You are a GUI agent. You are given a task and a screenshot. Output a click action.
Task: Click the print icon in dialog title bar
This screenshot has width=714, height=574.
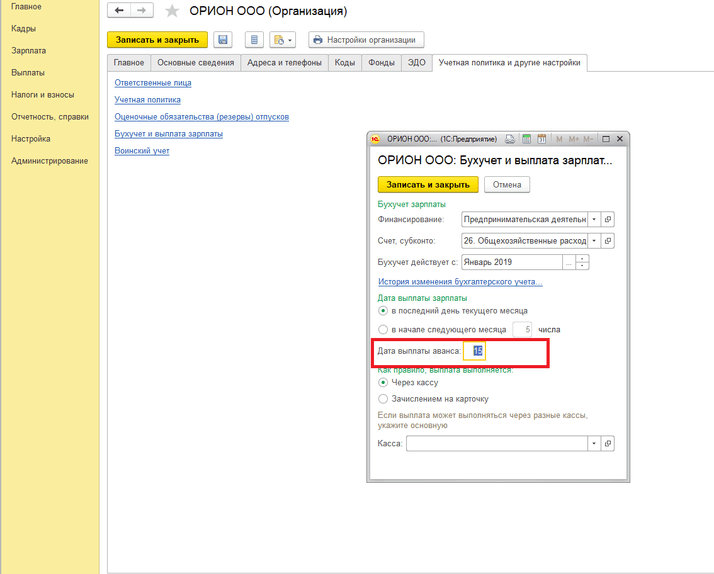point(510,139)
